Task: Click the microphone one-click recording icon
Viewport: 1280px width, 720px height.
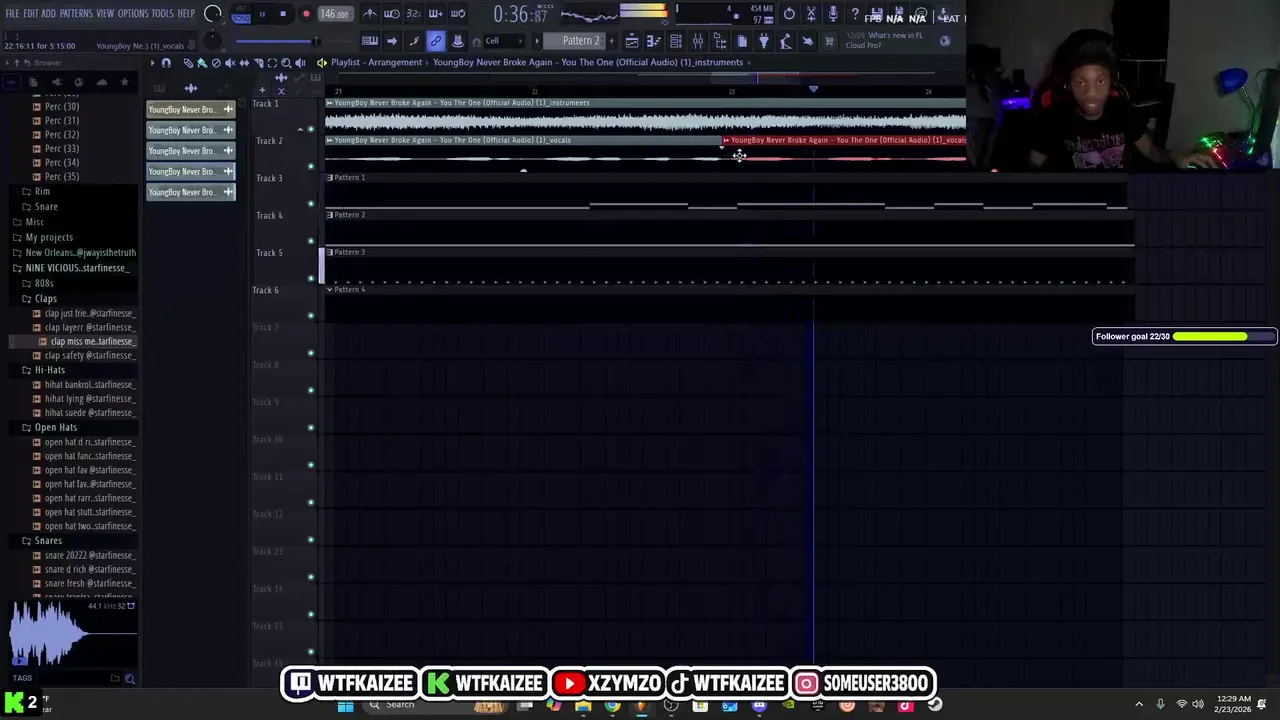Action: pos(832,14)
